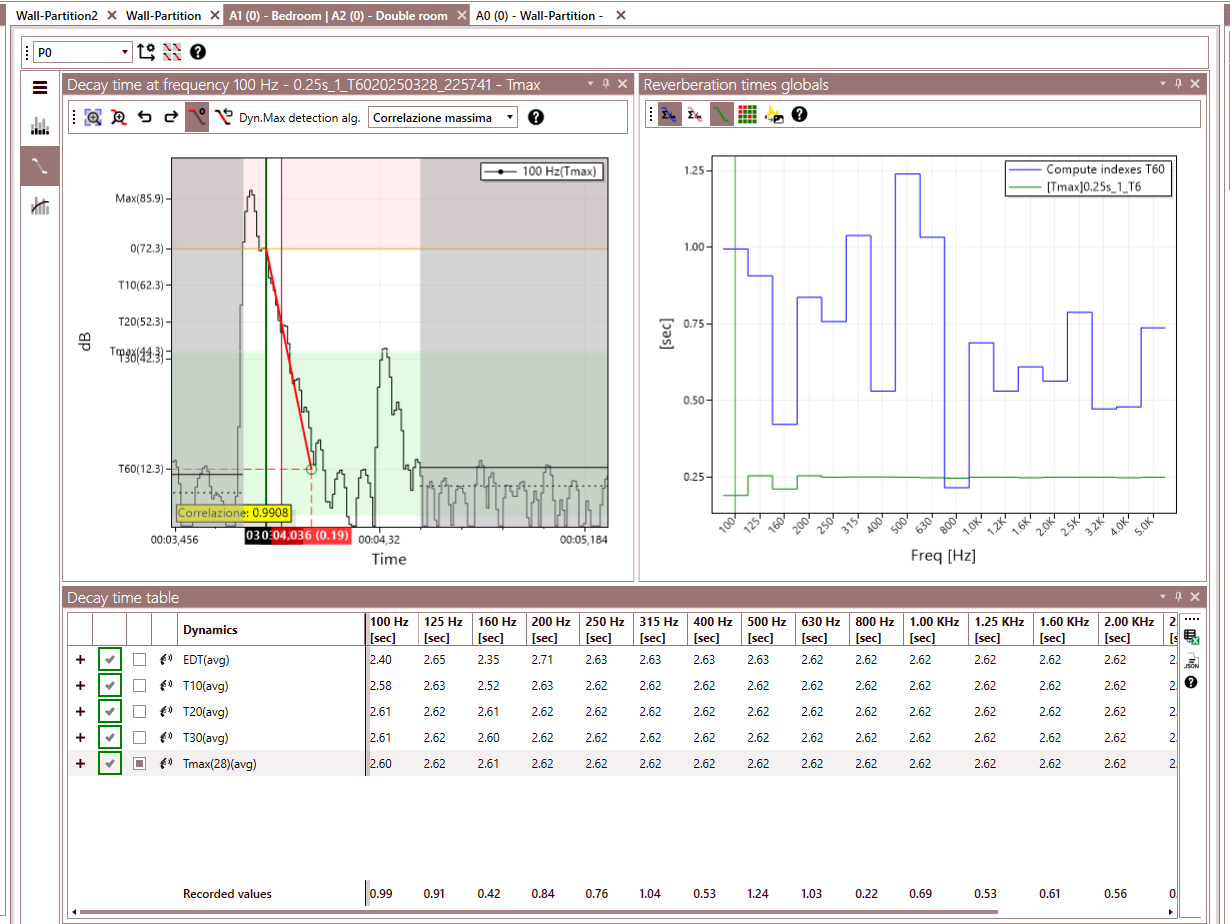Viewport: 1230px width, 924px height.
Task: Select the decay curve view in sidebar
Action: 40,166
